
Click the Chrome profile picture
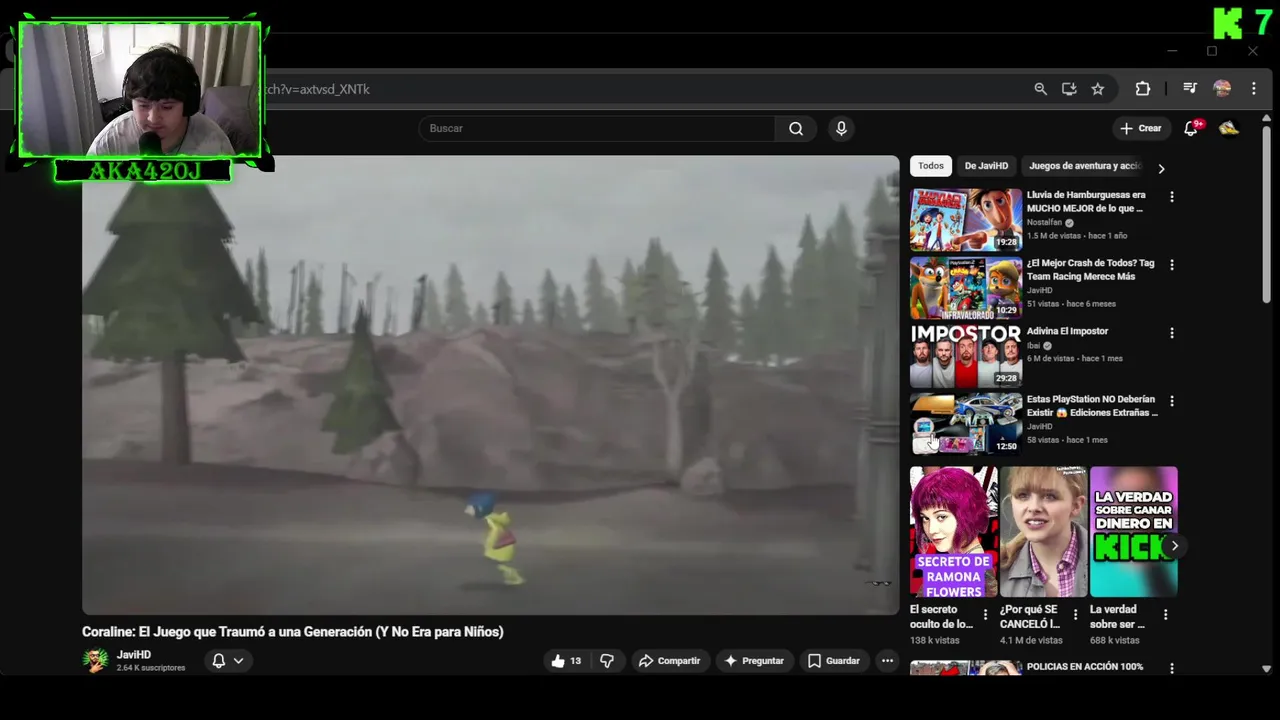pyautogui.click(x=1222, y=89)
